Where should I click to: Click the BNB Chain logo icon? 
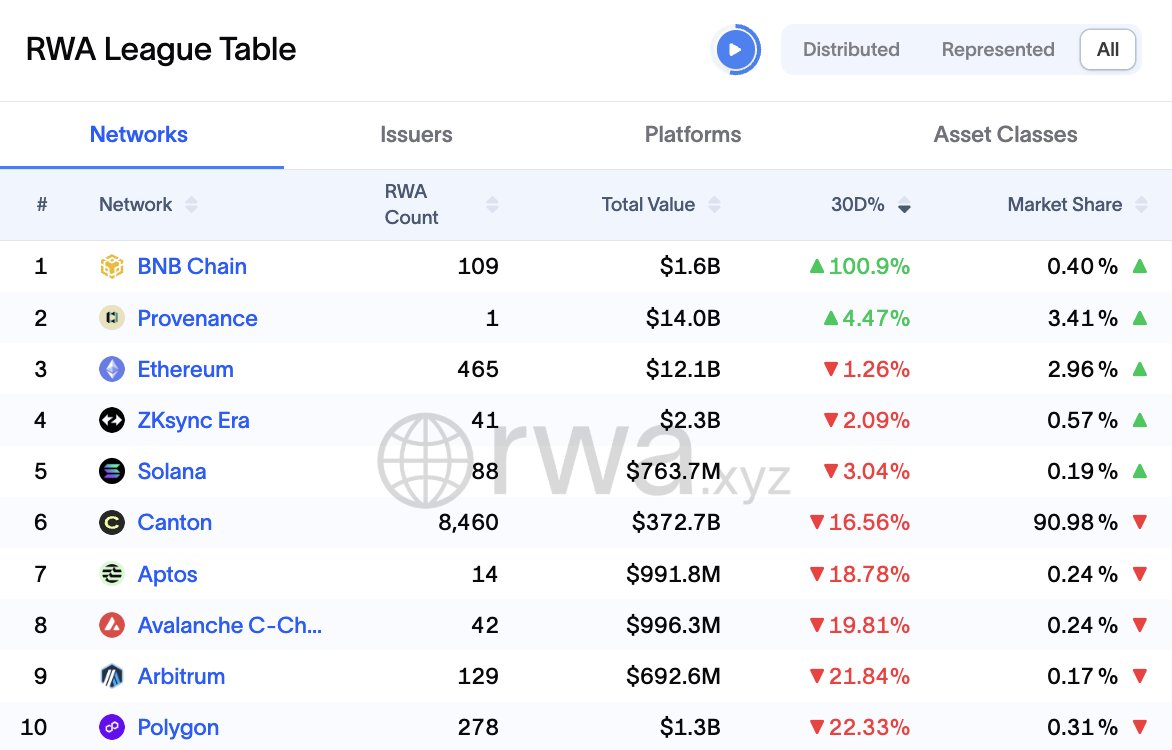113,266
